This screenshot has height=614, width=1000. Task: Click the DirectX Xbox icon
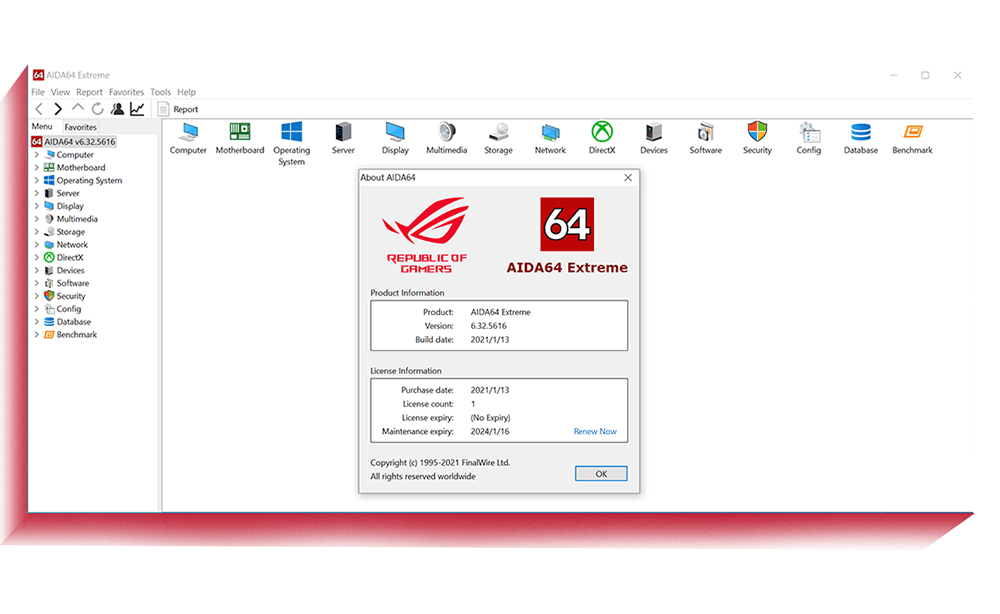tap(602, 133)
